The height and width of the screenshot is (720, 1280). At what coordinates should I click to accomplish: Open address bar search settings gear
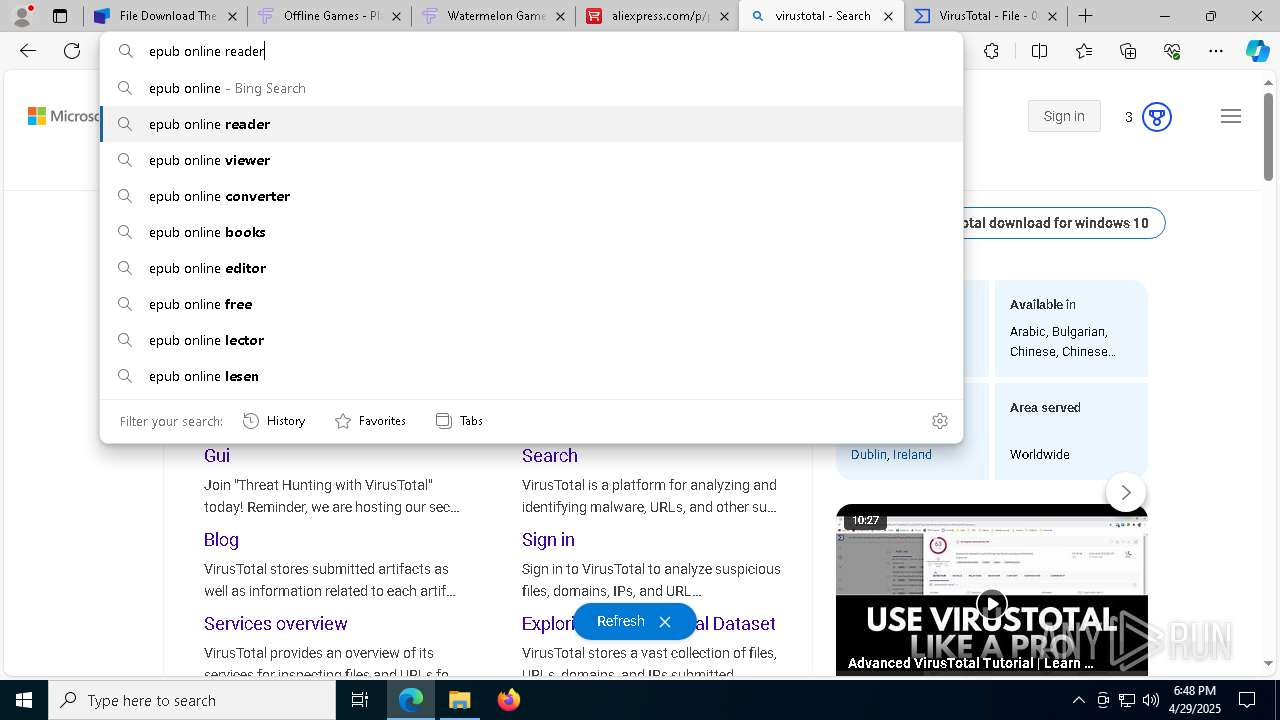[939, 421]
